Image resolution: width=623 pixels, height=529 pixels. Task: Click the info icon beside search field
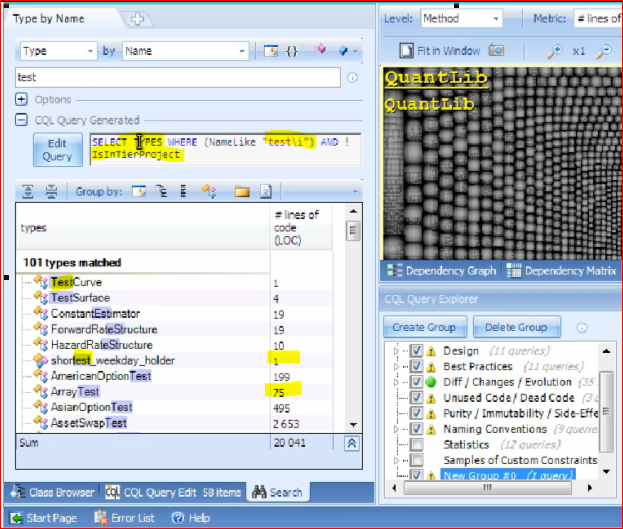tap(352, 78)
